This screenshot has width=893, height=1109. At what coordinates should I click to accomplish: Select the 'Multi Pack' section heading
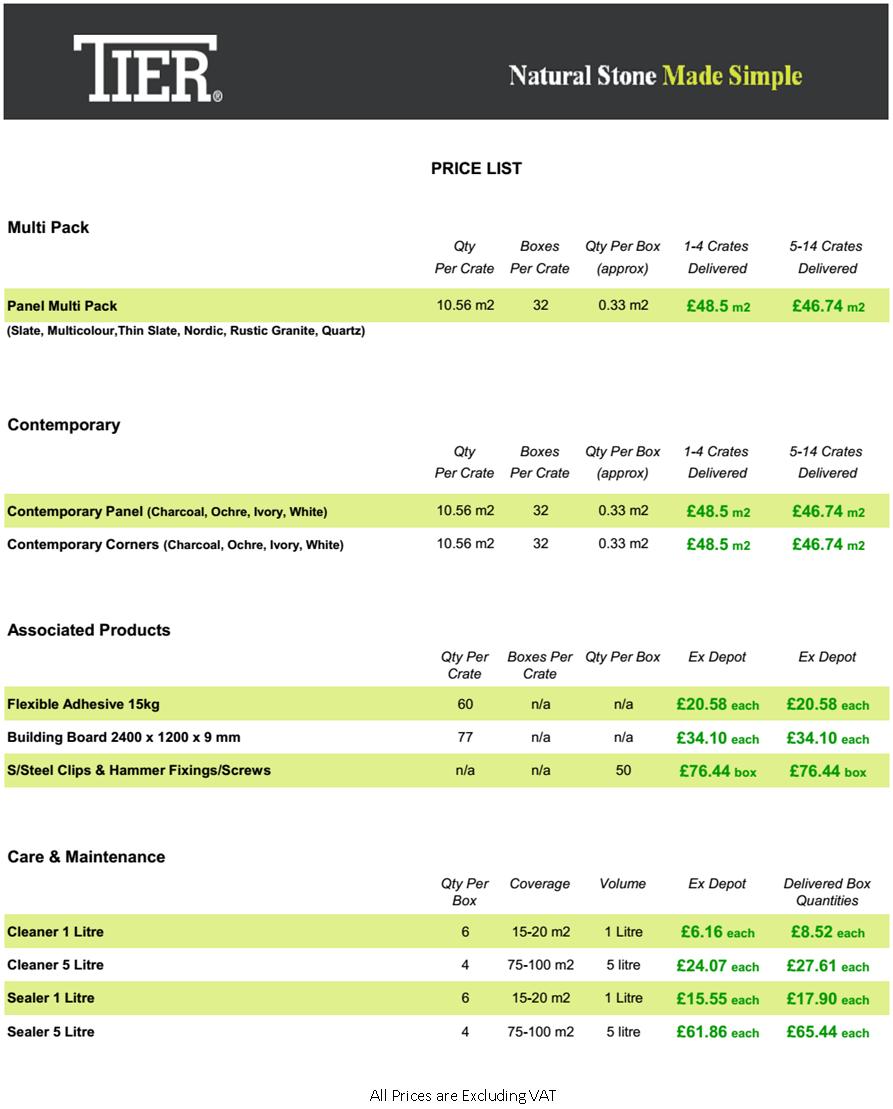(48, 227)
